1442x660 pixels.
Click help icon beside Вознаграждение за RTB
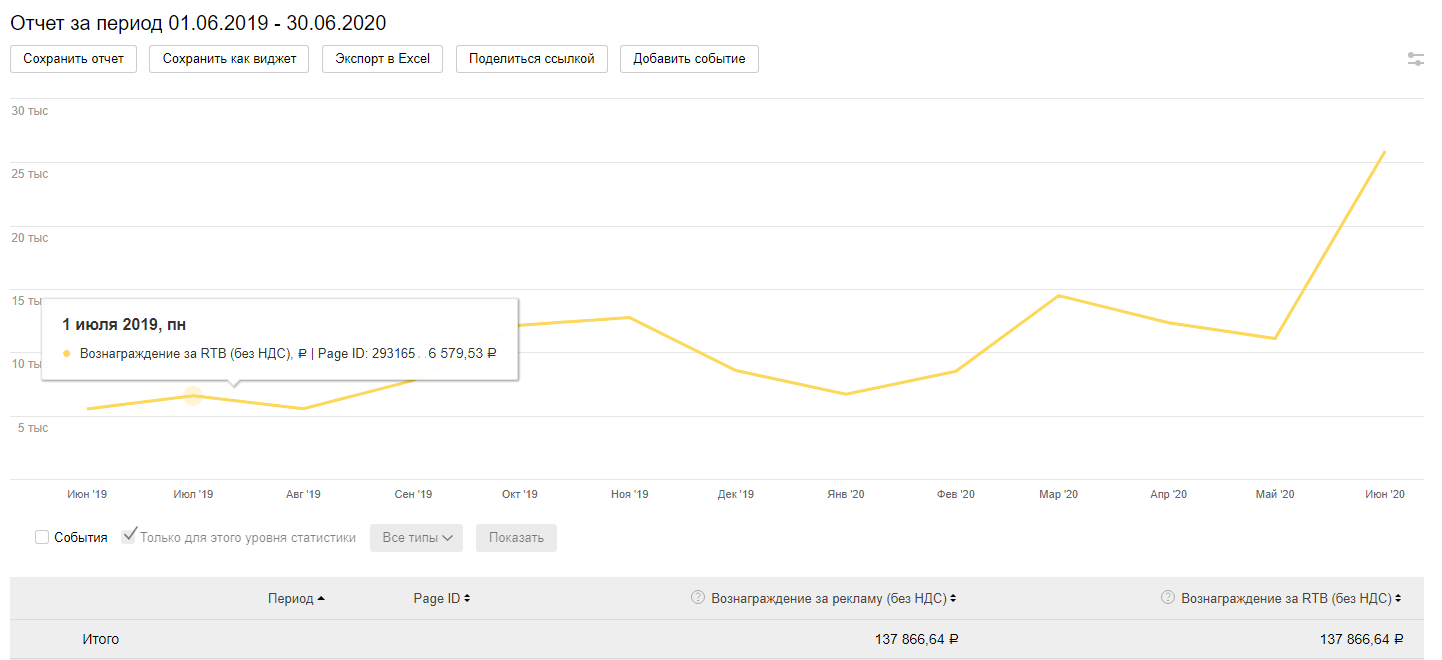coord(1167,598)
